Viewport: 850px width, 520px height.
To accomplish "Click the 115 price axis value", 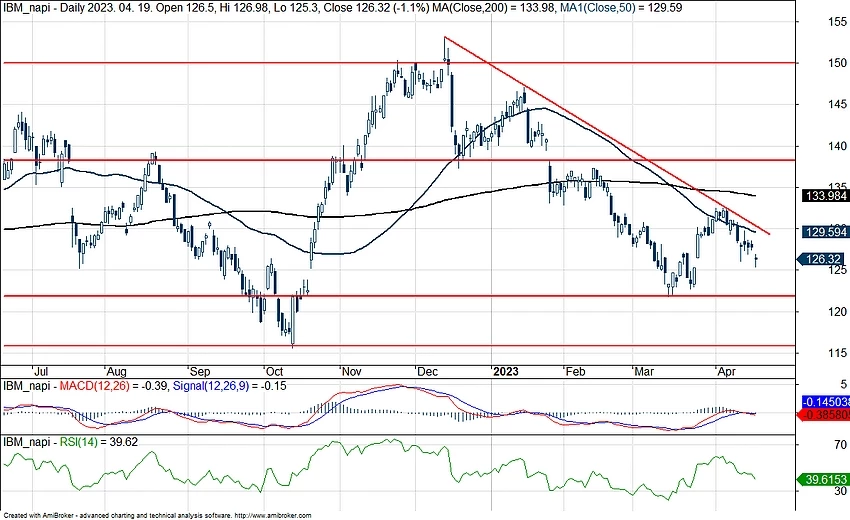I will coord(837,352).
